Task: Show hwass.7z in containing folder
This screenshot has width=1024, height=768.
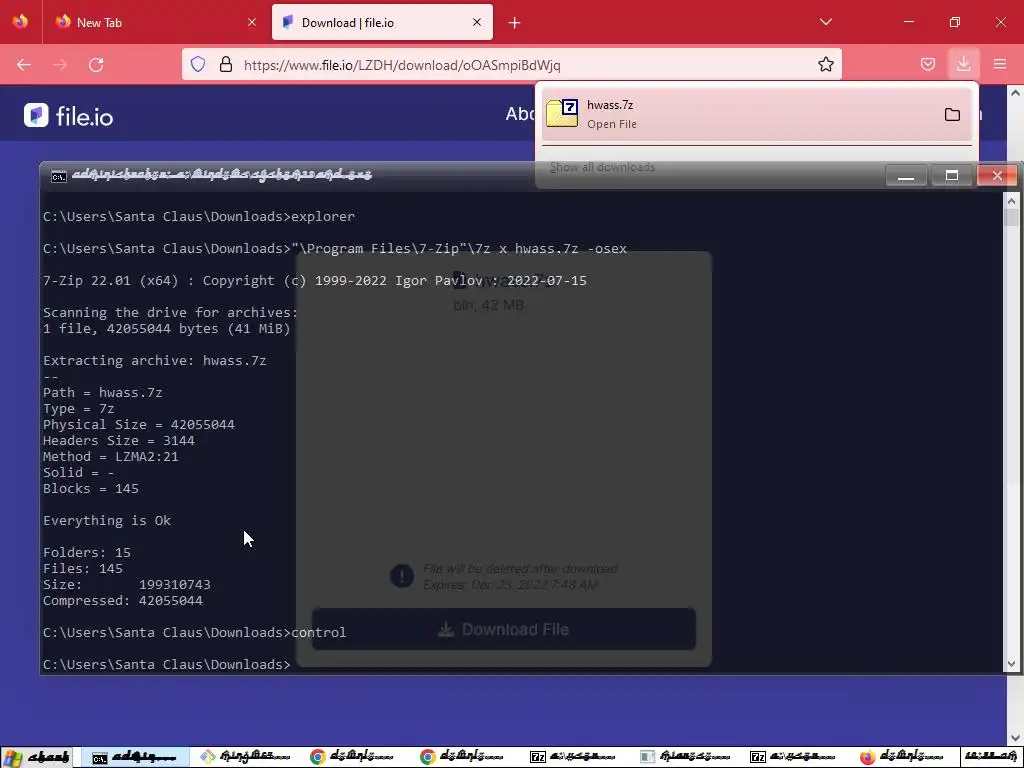Action: pos(952,115)
